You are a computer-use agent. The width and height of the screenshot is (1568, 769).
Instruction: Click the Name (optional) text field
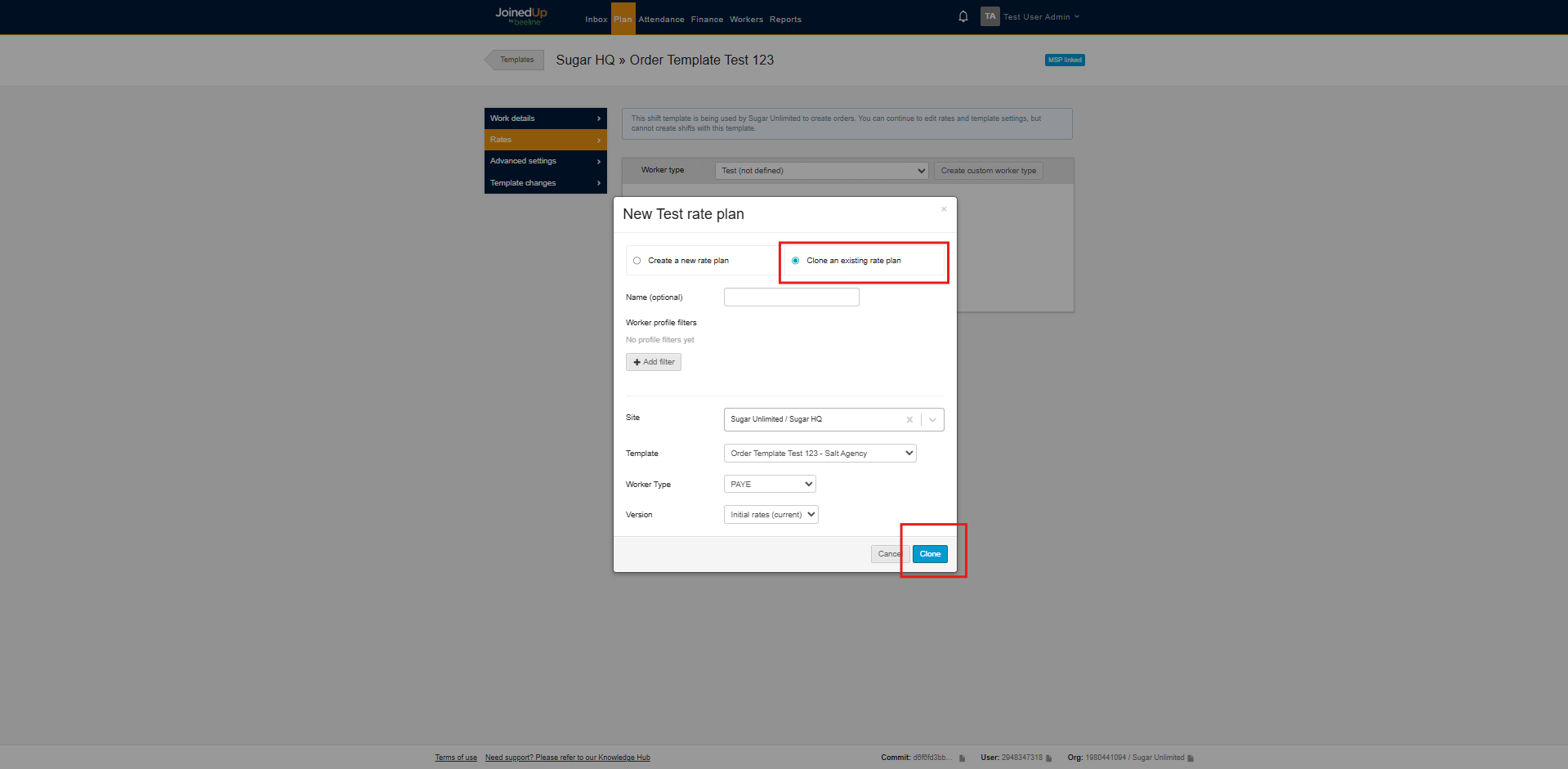(791, 297)
